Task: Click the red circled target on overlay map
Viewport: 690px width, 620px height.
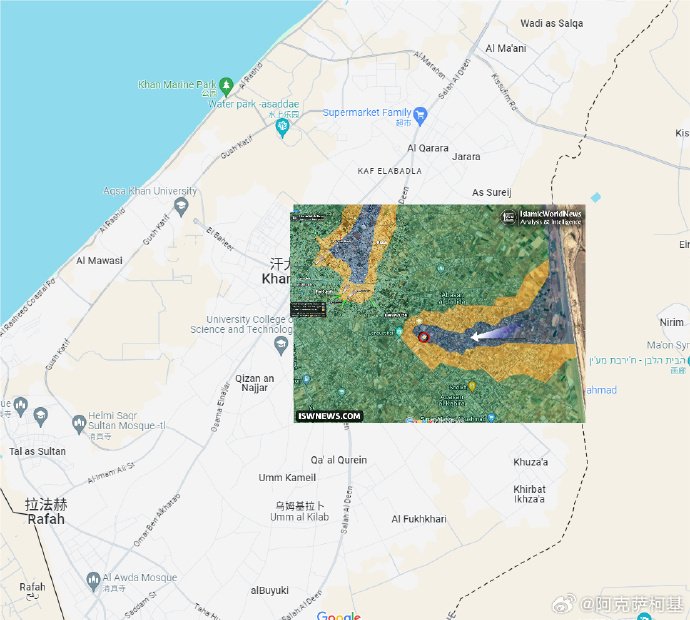Action: (x=423, y=337)
